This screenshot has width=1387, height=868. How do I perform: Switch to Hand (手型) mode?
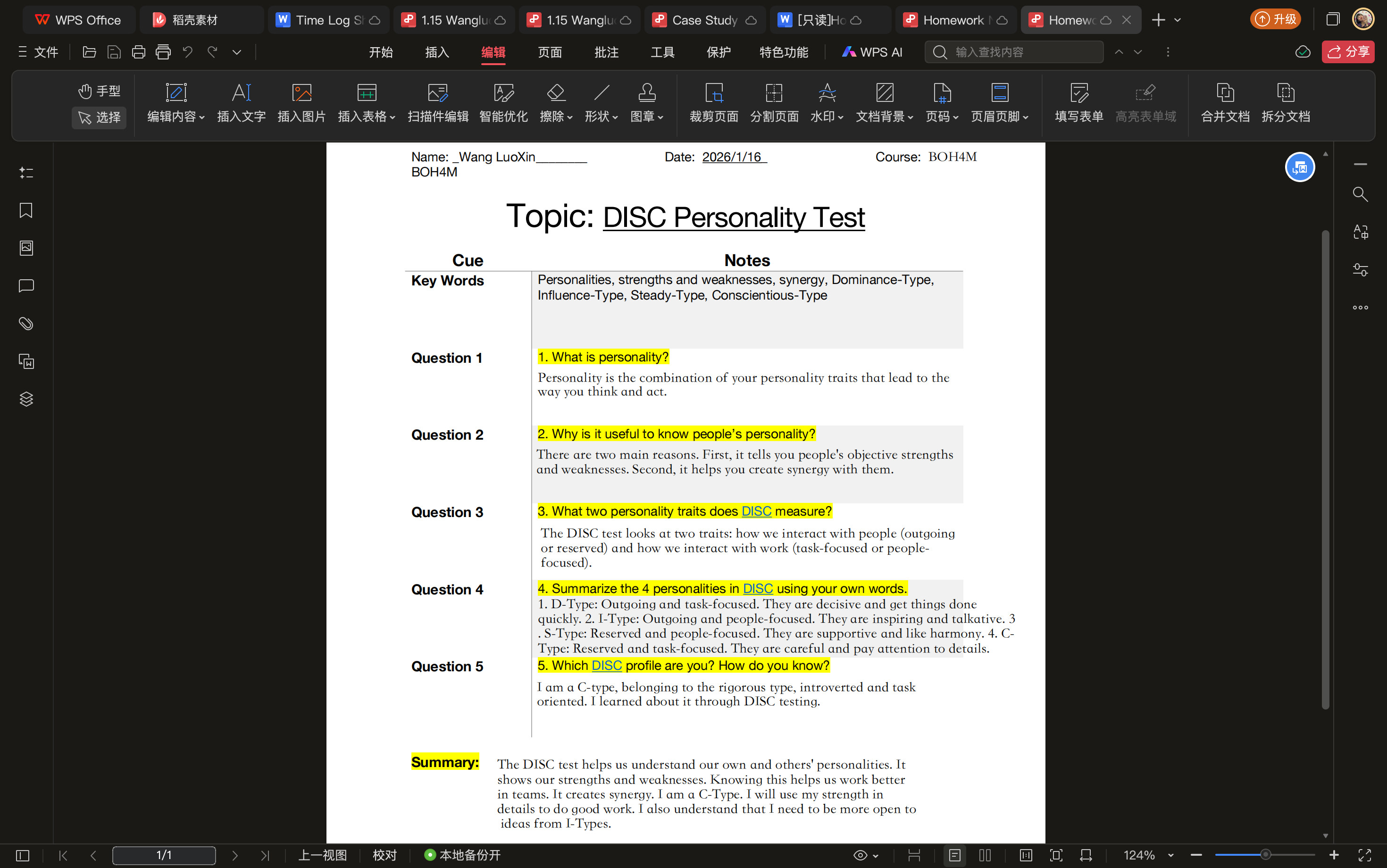tap(99, 91)
